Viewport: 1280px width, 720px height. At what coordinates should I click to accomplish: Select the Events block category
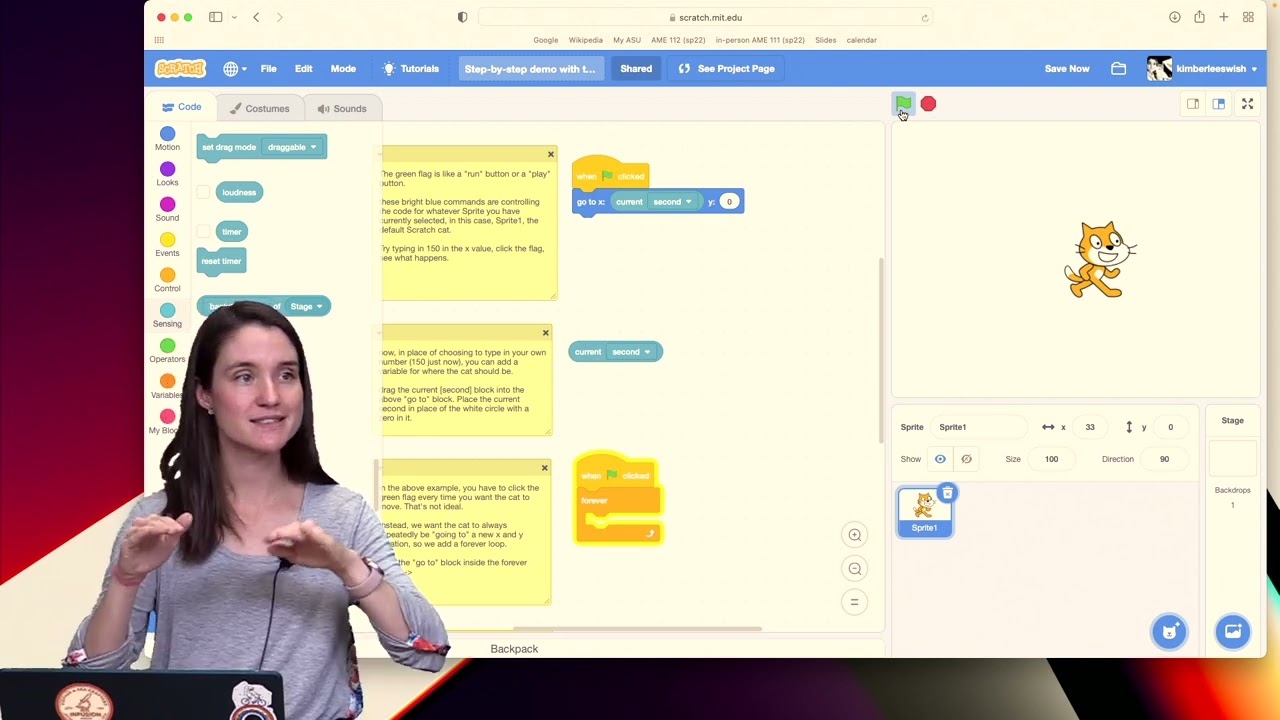click(167, 245)
